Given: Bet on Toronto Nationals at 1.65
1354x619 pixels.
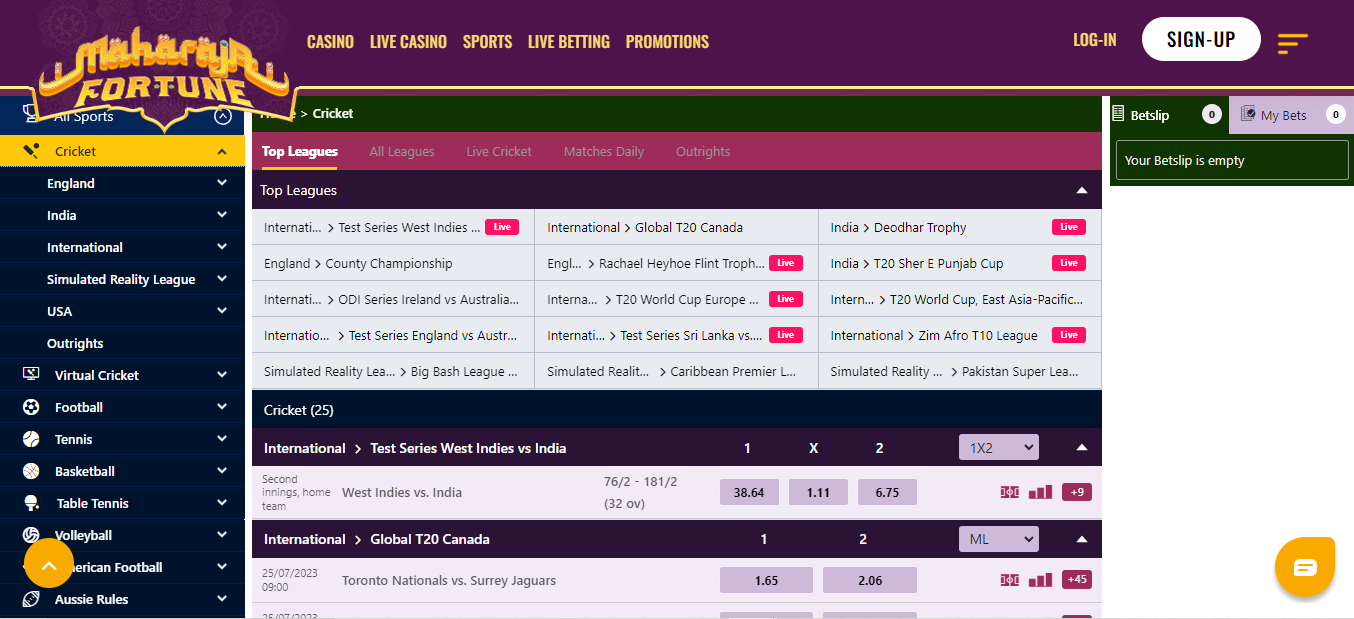Looking at the screenshot, I should (x=767, y=580).
